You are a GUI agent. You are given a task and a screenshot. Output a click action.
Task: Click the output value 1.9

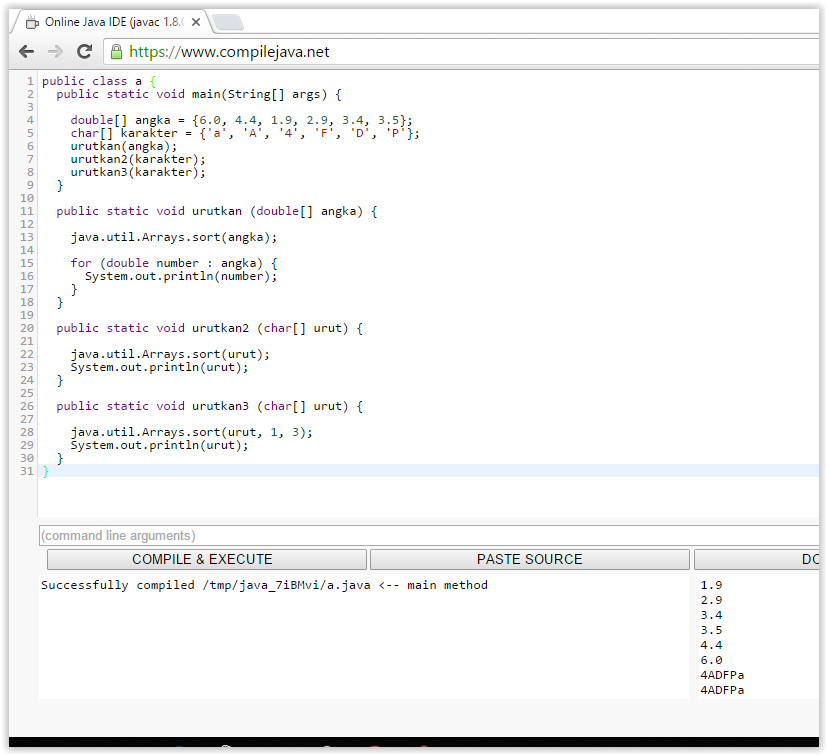point(711,585)
